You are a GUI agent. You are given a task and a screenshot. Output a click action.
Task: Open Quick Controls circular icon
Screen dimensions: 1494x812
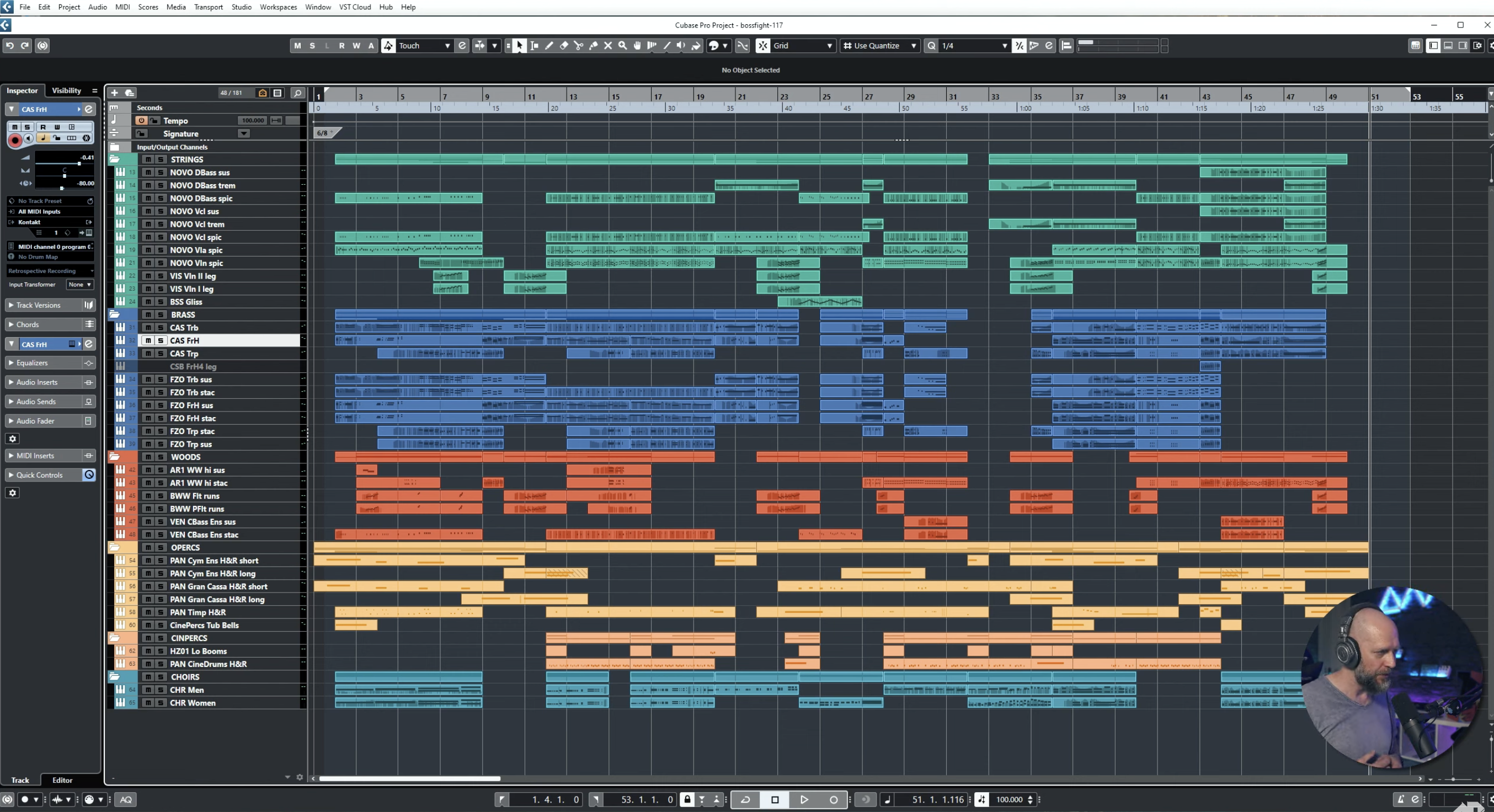89,475
